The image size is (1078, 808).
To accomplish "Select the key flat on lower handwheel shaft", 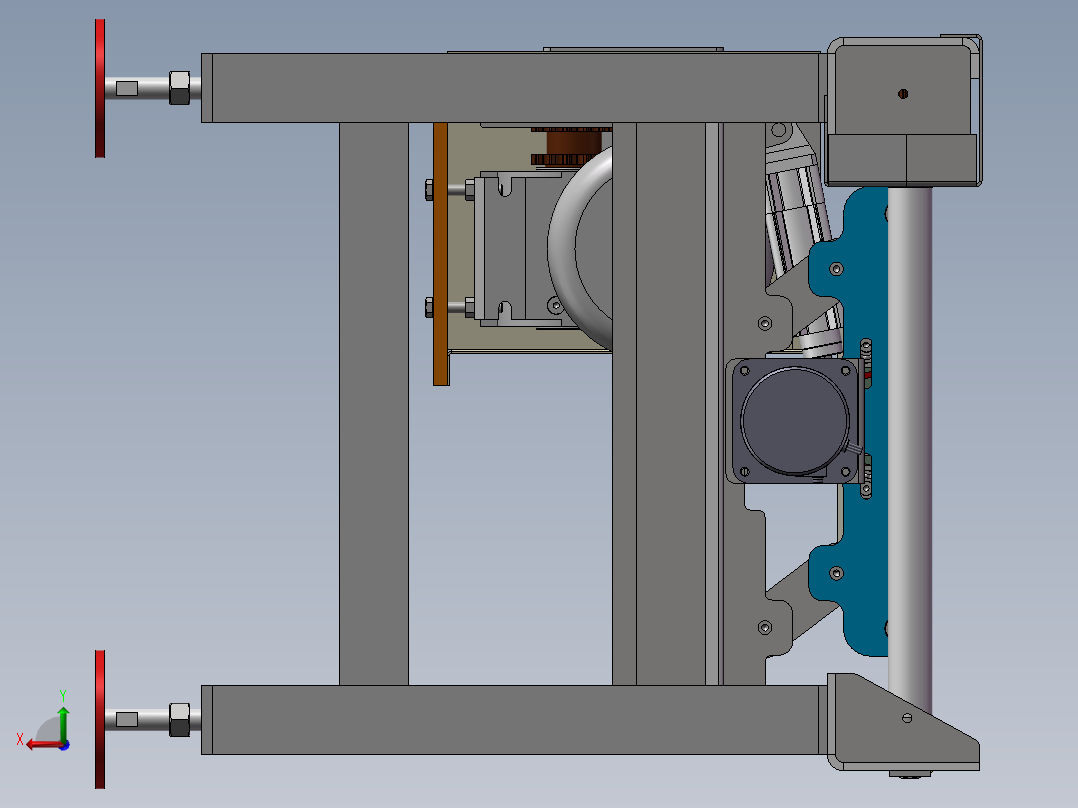I will tap(126, 720).
